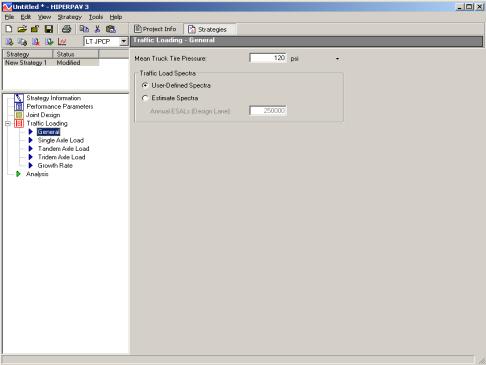486x365 pixels.
Task: Switch to the Strategies tab
Action: pos(209,29)
